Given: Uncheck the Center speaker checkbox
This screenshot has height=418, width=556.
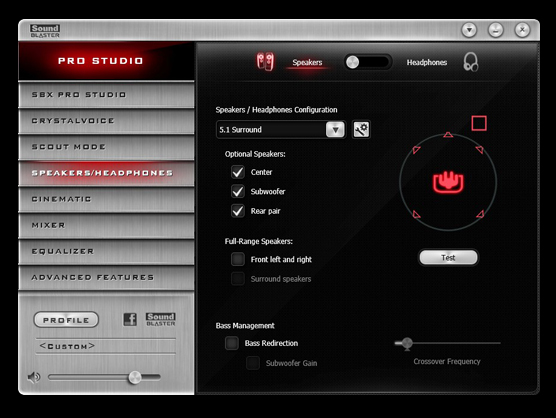Looking at the screenshot, I should (x=238, y=172).
